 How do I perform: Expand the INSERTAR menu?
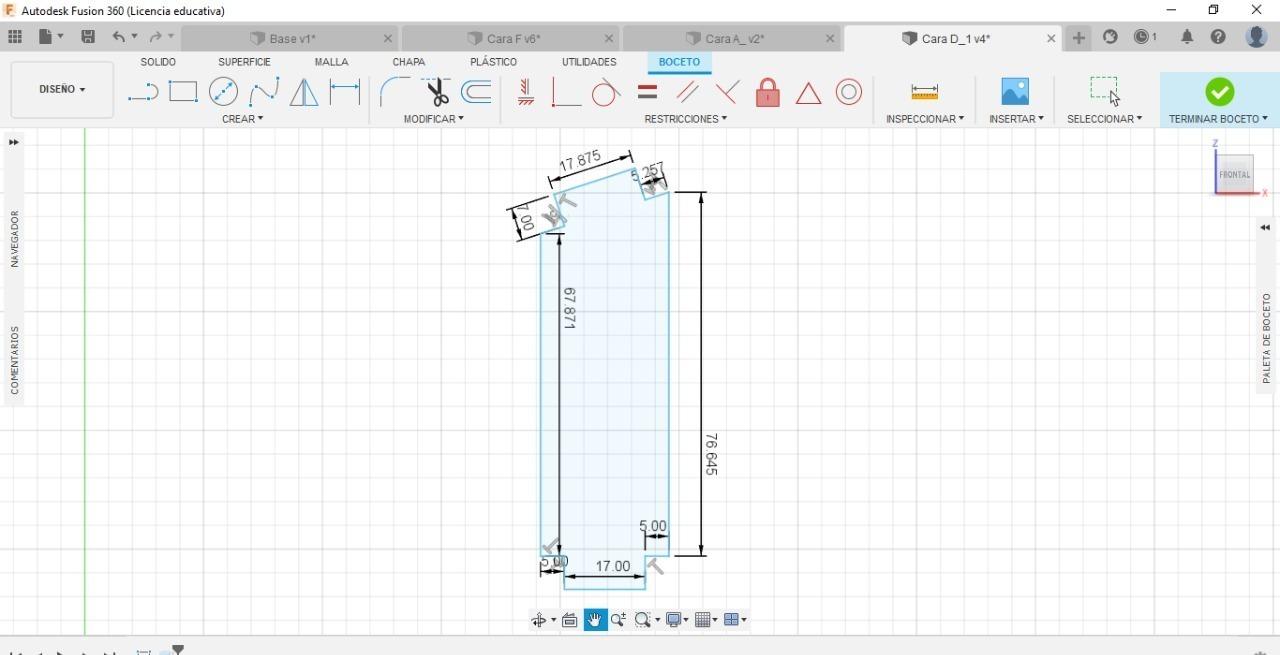pyautogui.click(x=1016, y=119)
